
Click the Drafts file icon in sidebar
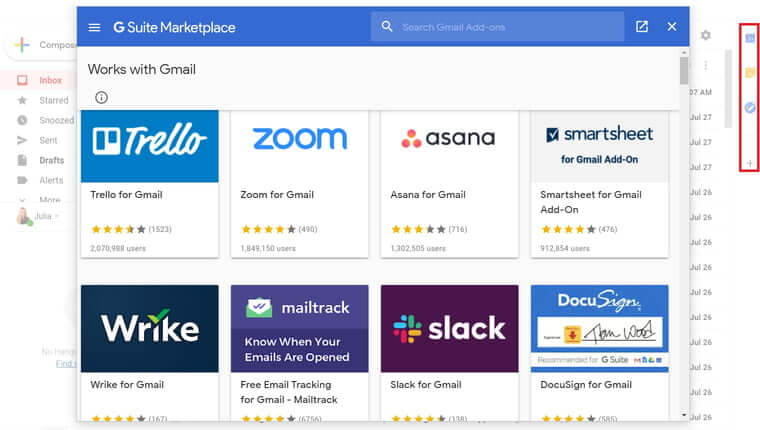point(22,160)
